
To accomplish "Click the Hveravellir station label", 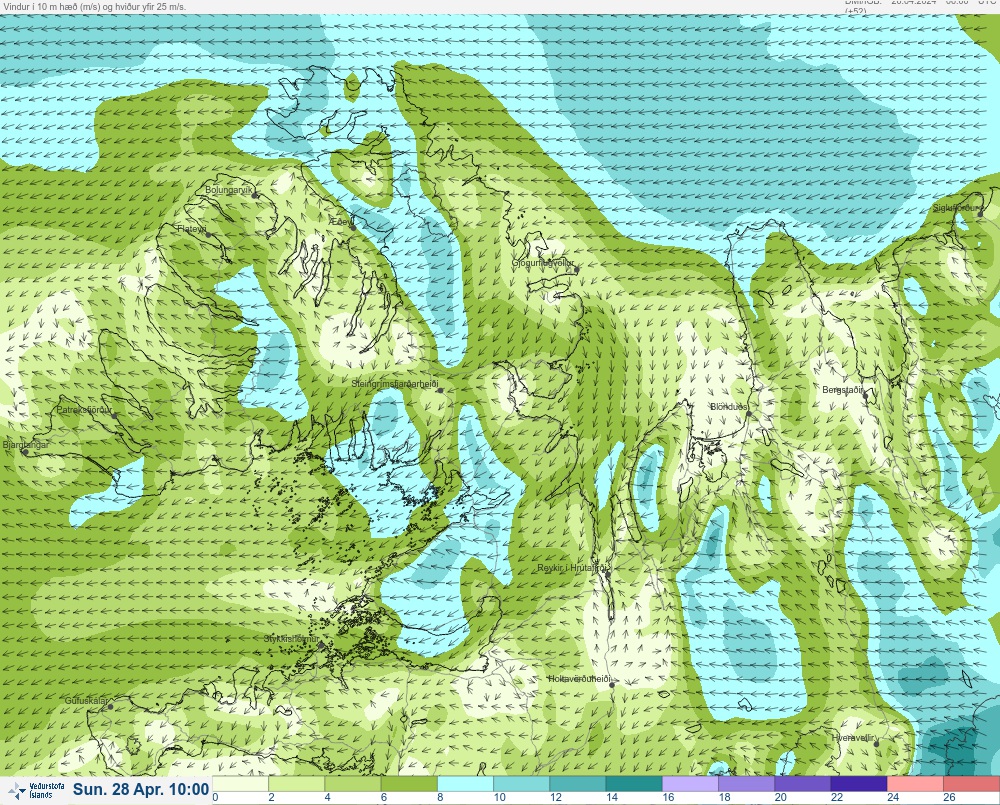I will tap(852, 738).
